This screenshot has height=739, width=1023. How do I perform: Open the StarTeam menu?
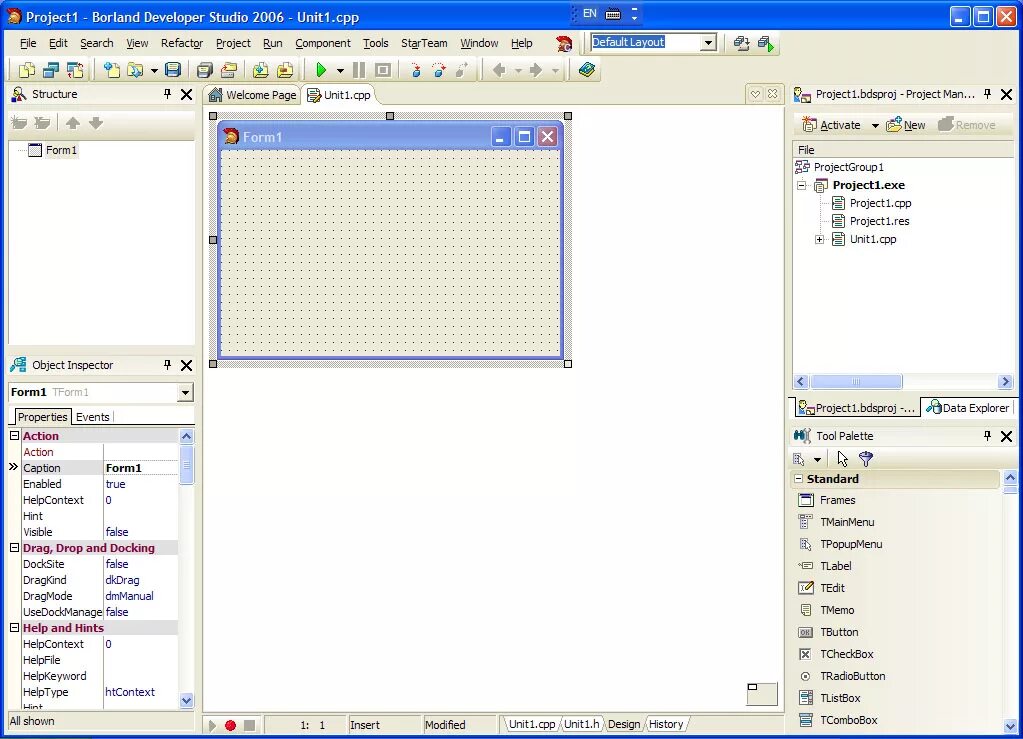(424, 43)
